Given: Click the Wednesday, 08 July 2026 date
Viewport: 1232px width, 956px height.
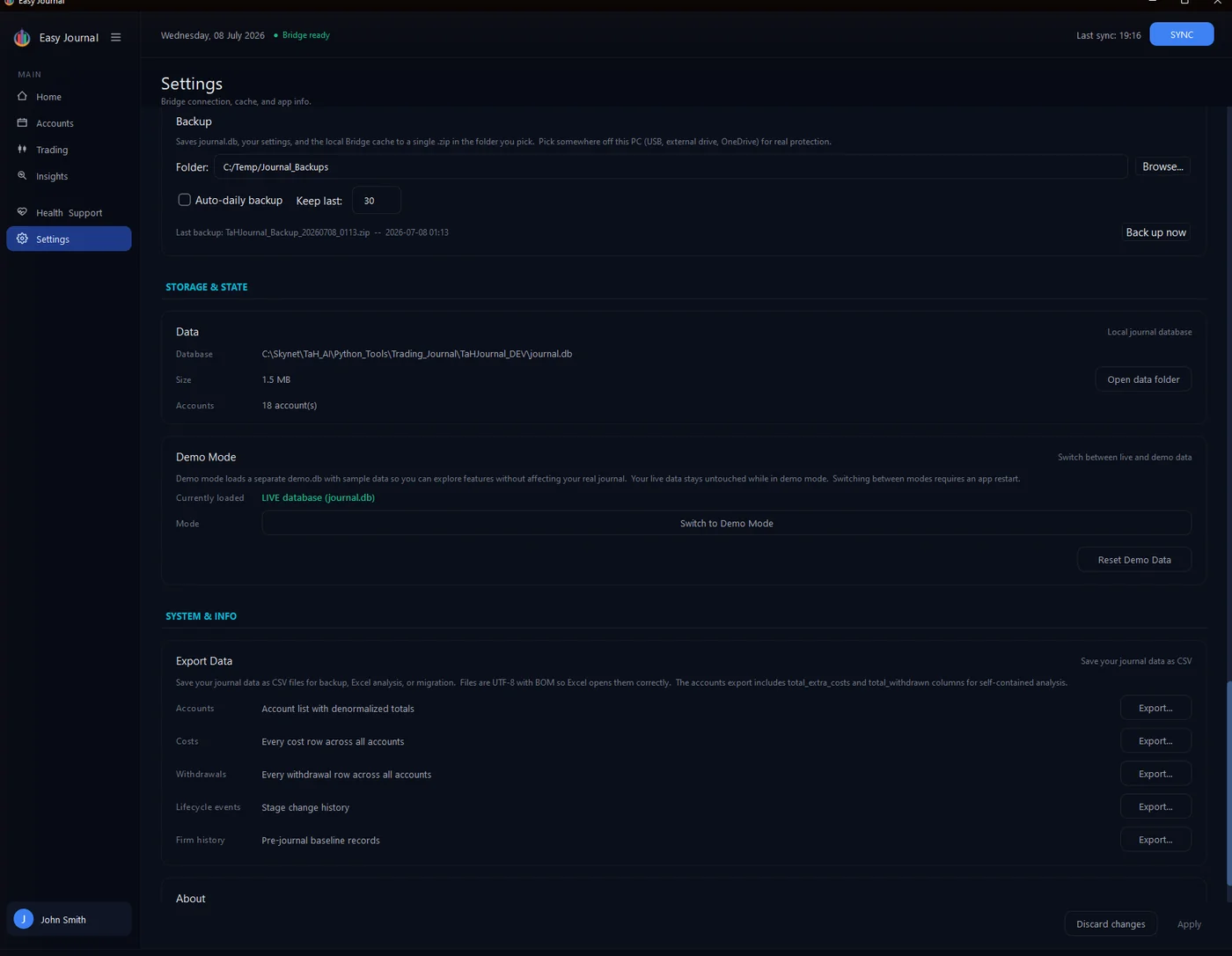Looking at the screenshot, I should (x=213, y=35).
